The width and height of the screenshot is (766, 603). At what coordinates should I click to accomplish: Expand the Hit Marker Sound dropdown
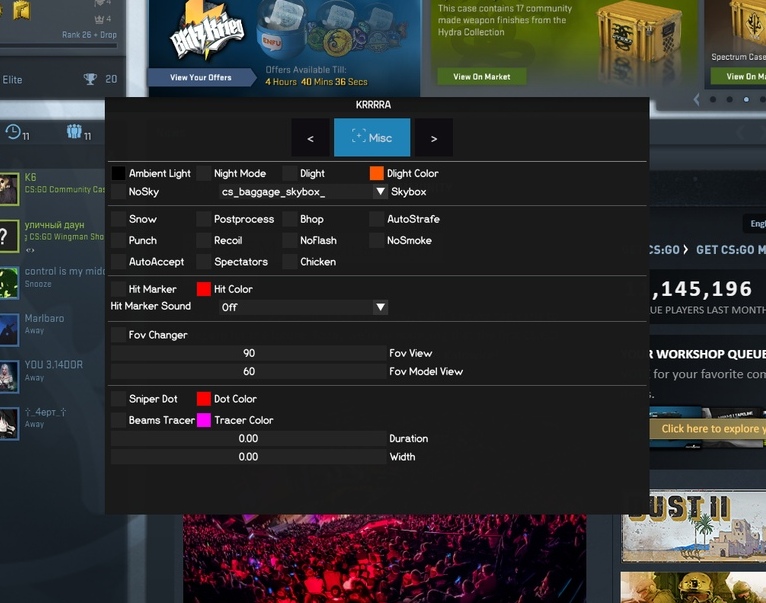coord(380,307)
